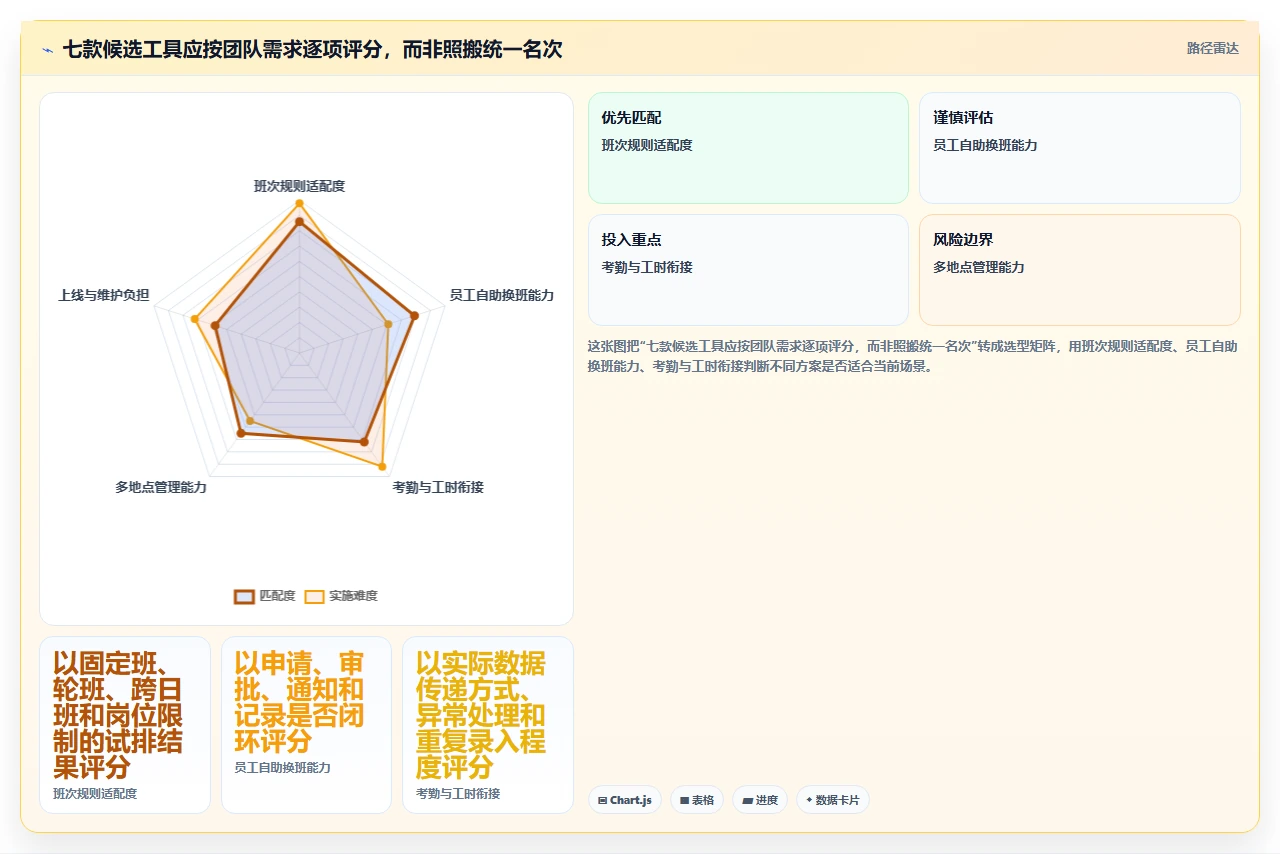Toggle the 匹配度 legend item
The height and width of the screenshot is (854, 1280).
pyautogui.click(x=265, y=596)
